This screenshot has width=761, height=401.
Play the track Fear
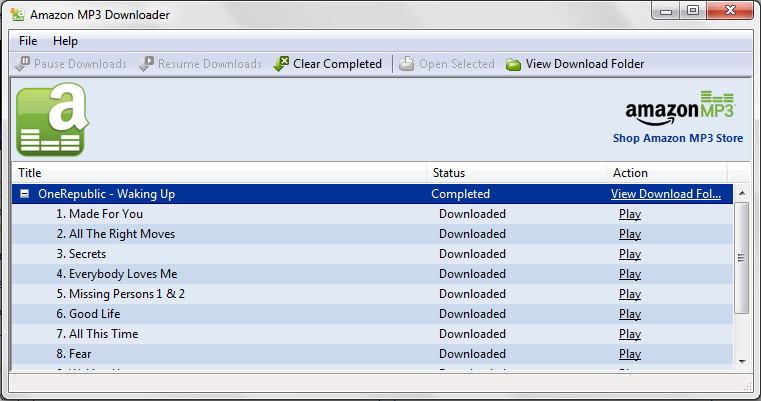[x=630, y=353]
